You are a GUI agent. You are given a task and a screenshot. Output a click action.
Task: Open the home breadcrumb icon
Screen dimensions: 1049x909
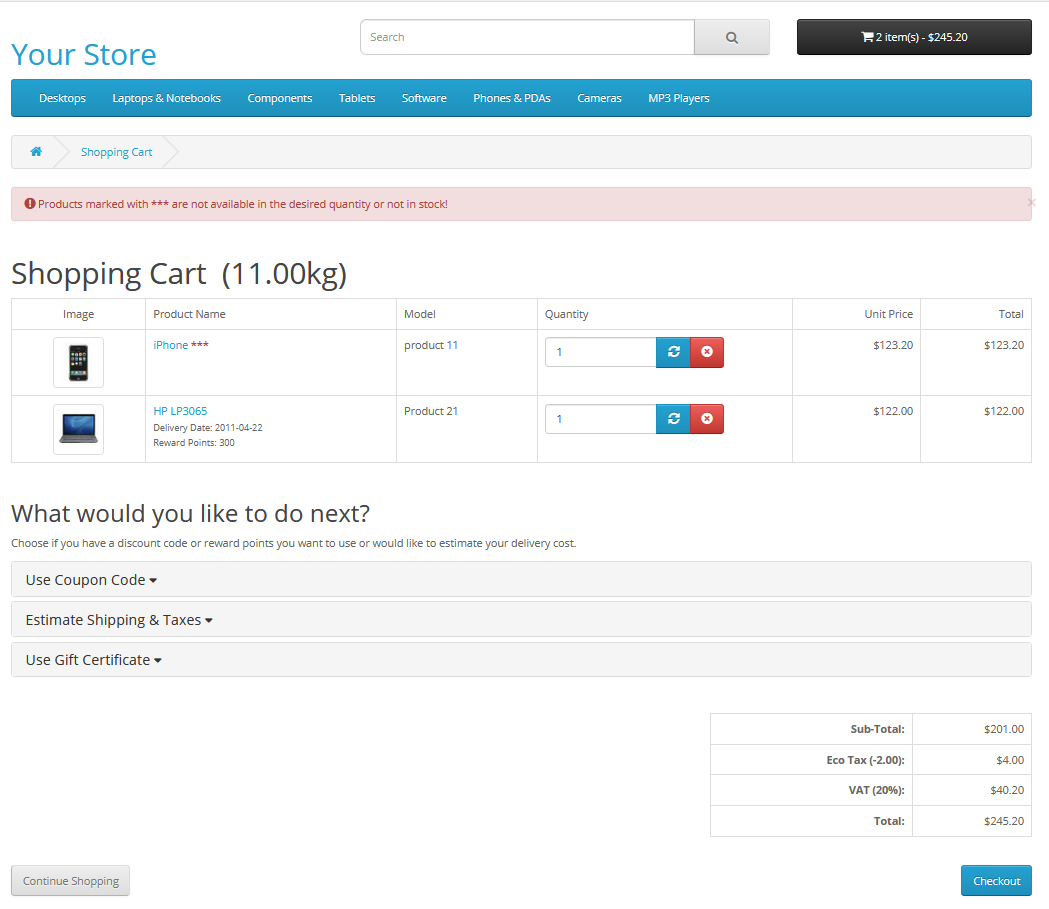(x=36, y=152)
